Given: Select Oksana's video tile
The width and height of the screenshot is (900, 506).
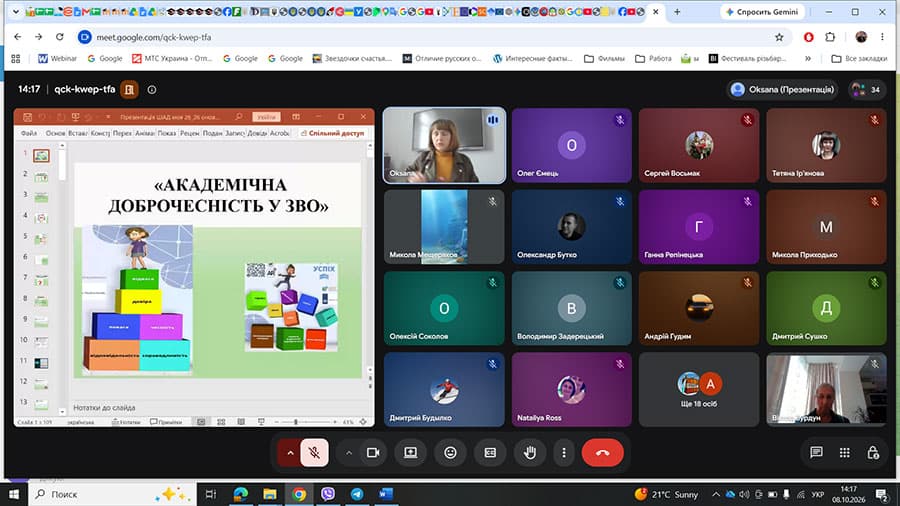Looking at the screenshot, I should (x=444, y=146).
